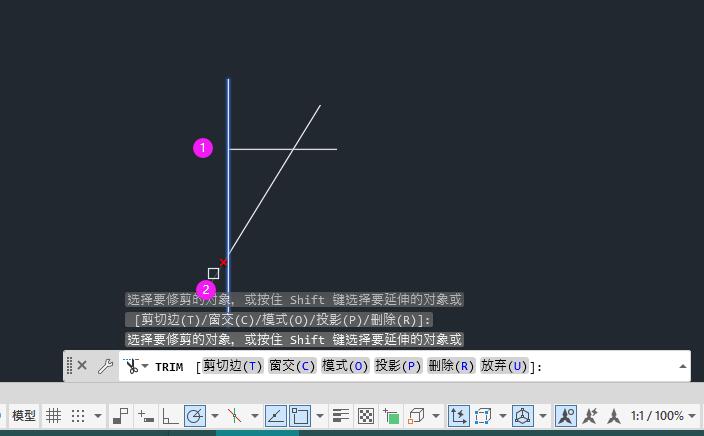Image resolution: width=704 pixels, height=436 pixels.
Task: Choose the 模式(O) mode option
Action: pyautogui.click(x=345, y=366)
